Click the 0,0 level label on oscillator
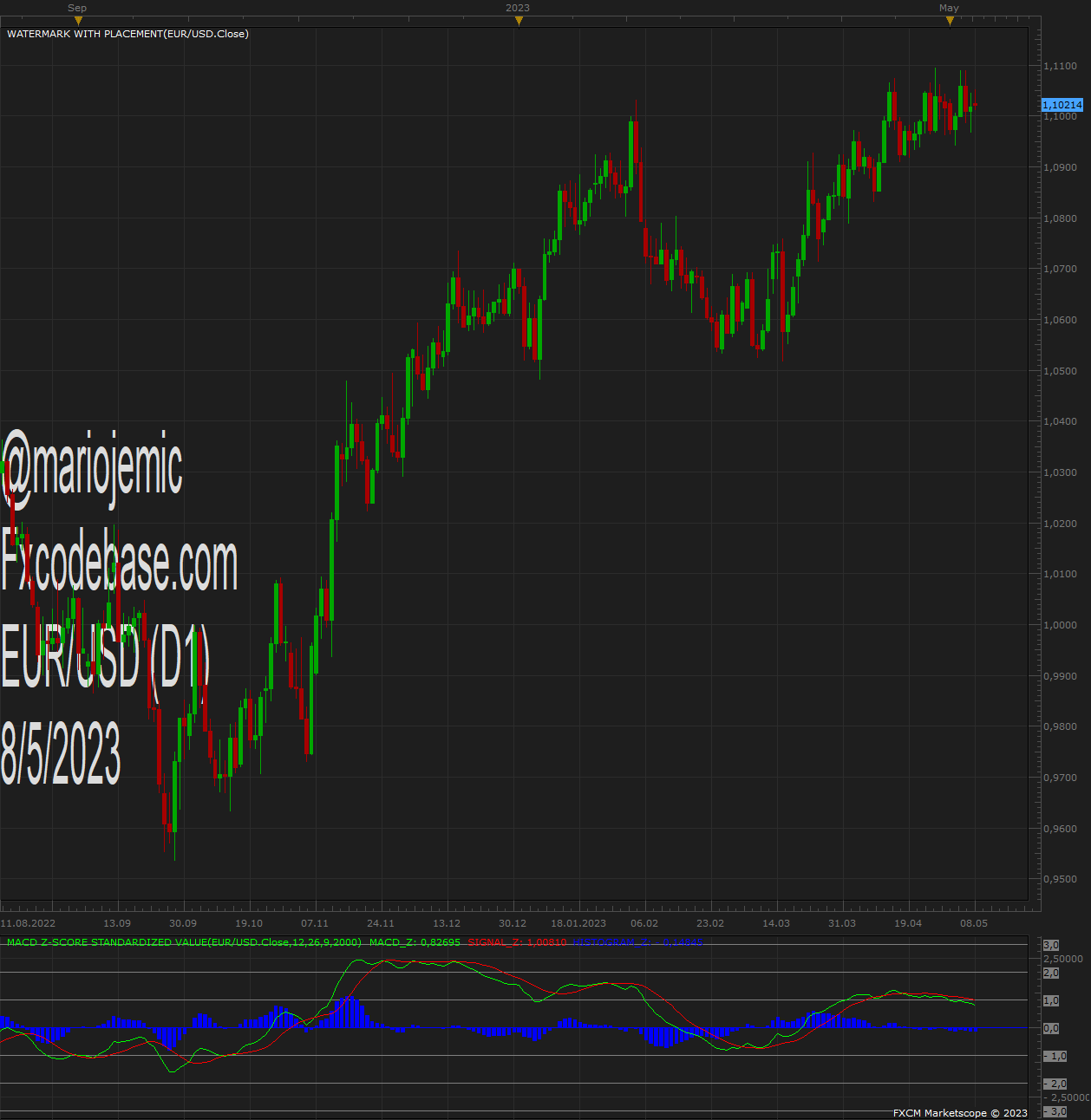The width and height of the screenshot is (1091, 1120). [1051, 1028]
